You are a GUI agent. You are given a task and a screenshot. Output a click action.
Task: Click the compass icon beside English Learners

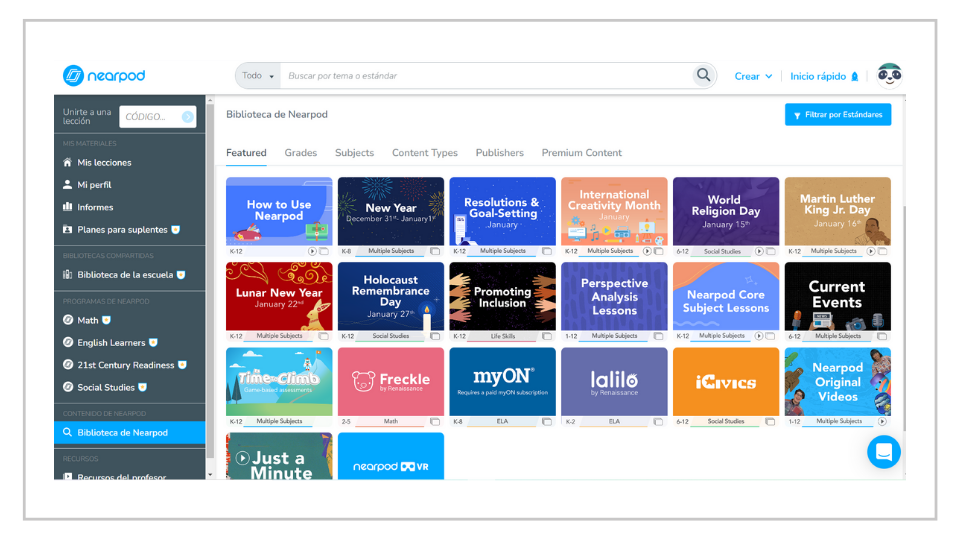[68, 342]
